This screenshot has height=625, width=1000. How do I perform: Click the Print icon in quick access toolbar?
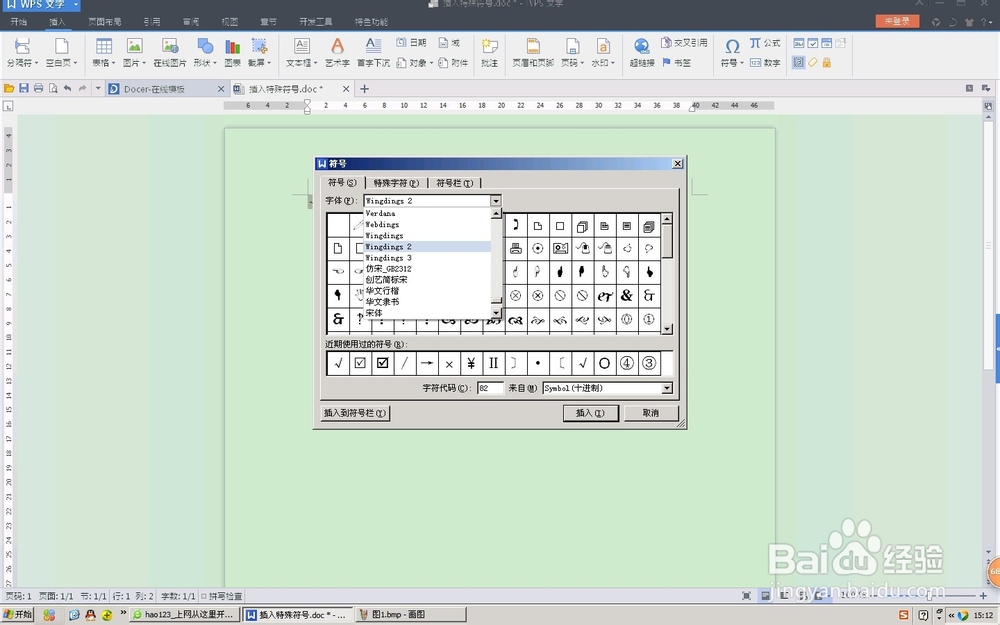tap(38, 88)
